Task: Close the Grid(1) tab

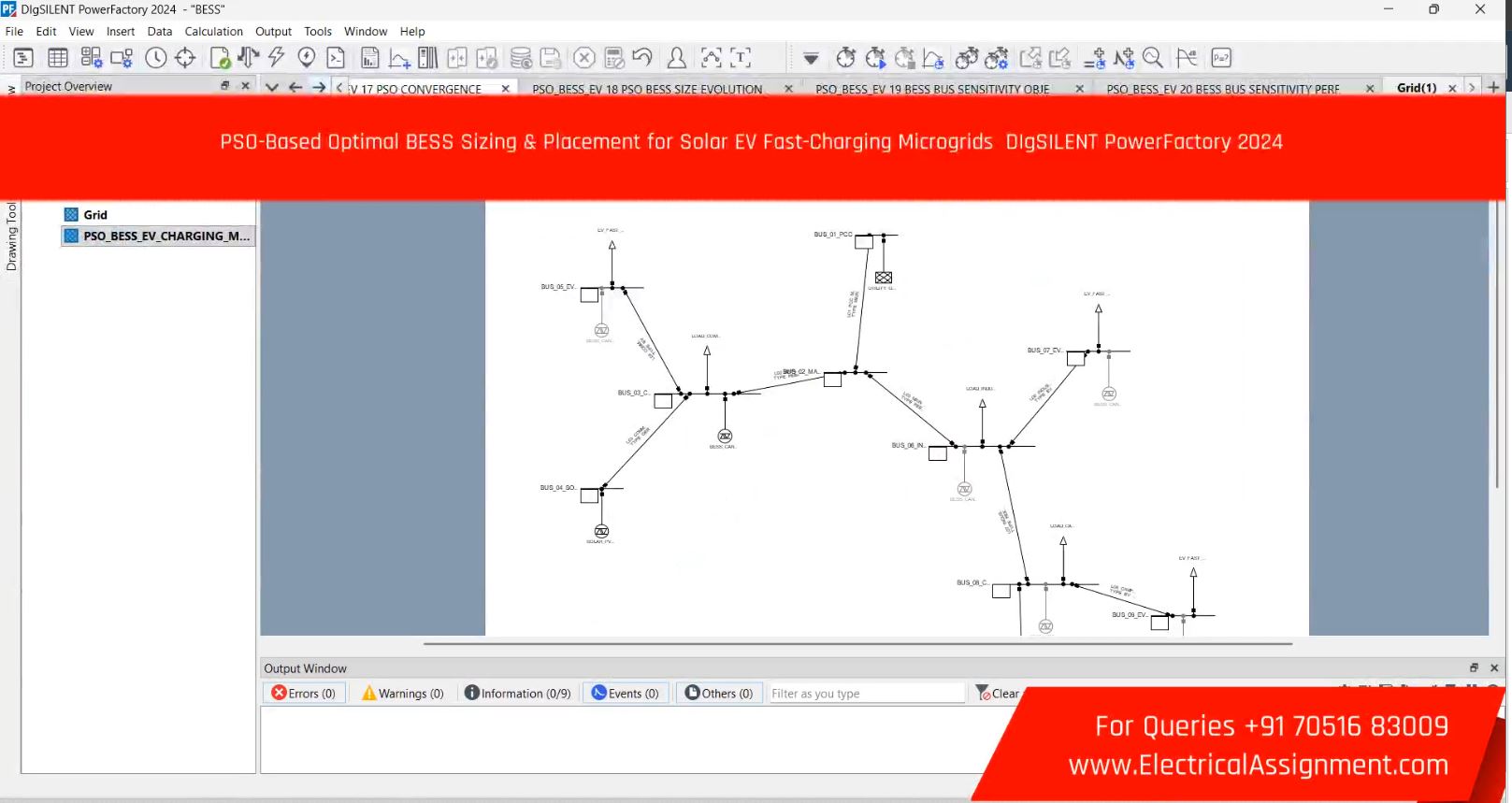Action: [1452, 88]
